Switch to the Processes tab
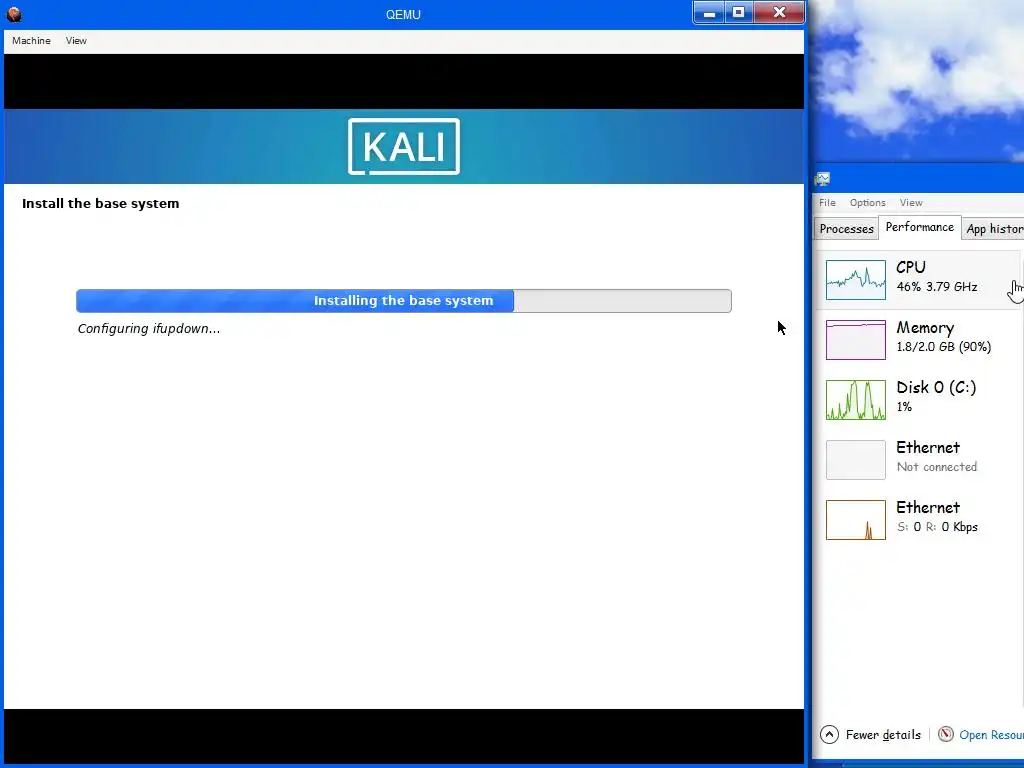 pyautogui.click(x=846, y=229)
